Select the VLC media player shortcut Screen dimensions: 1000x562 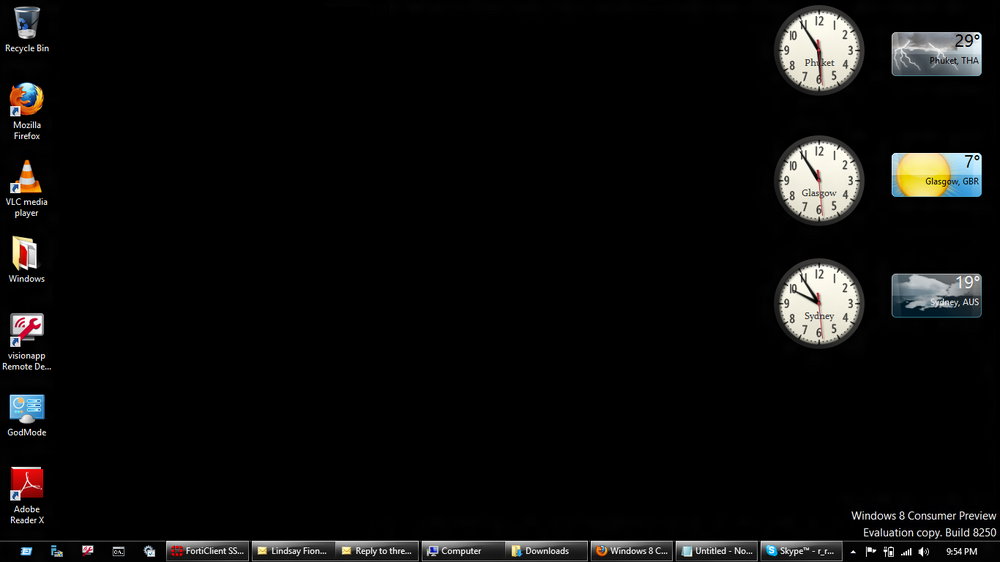[27, 188]
